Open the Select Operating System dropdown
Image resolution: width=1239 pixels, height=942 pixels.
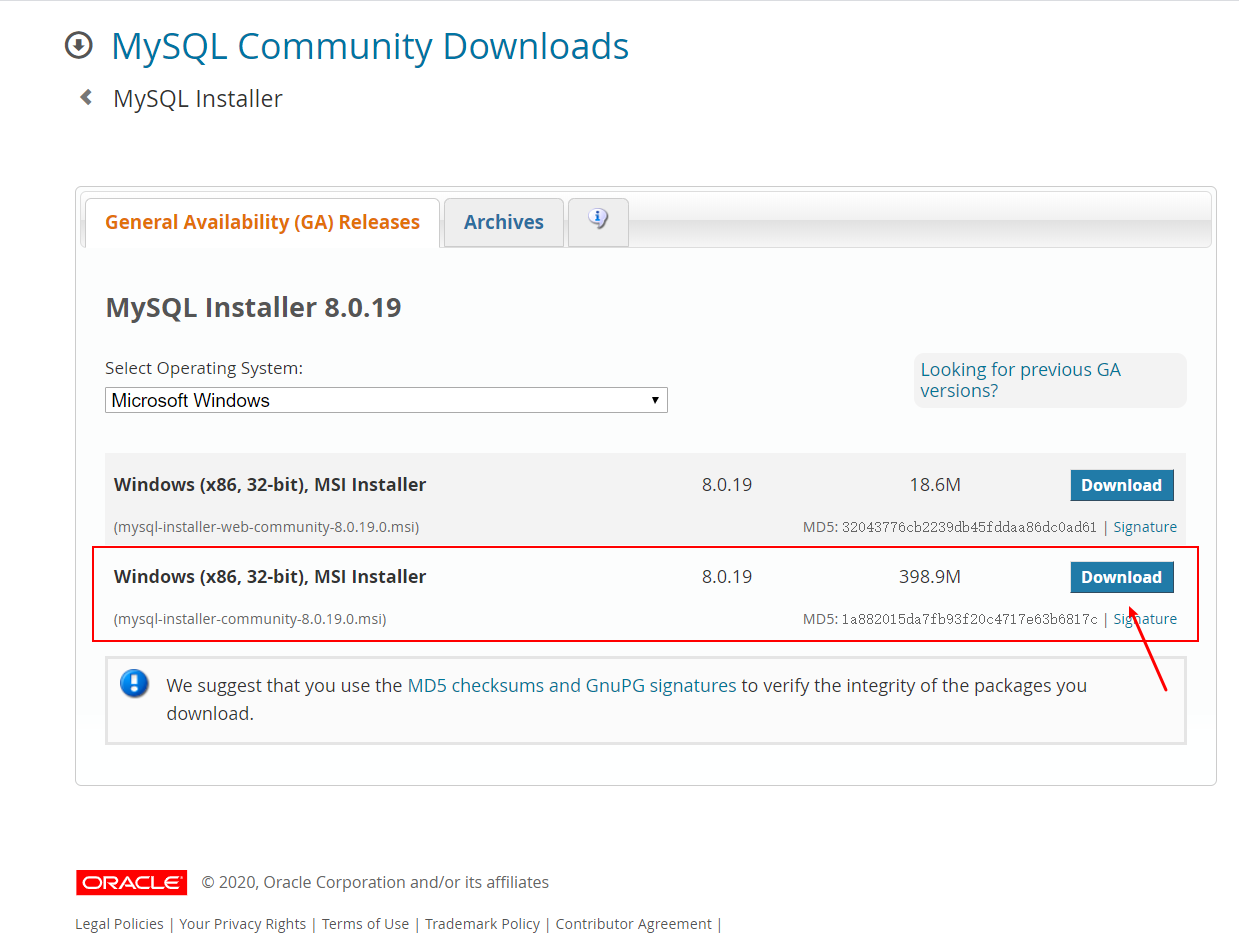tap(386, 400)
